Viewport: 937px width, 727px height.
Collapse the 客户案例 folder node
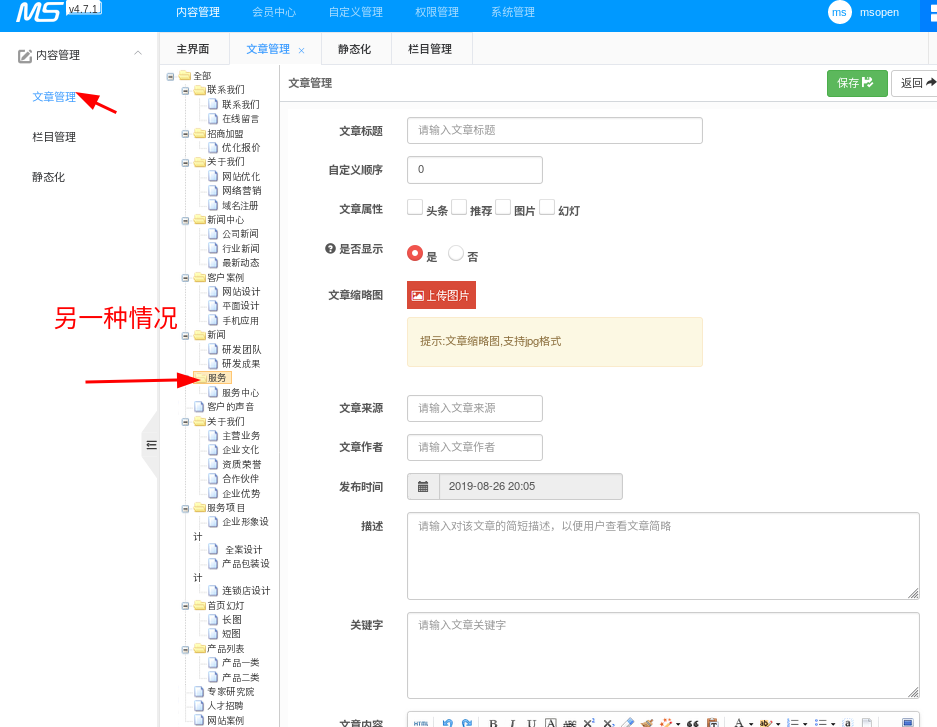point(185,278)
